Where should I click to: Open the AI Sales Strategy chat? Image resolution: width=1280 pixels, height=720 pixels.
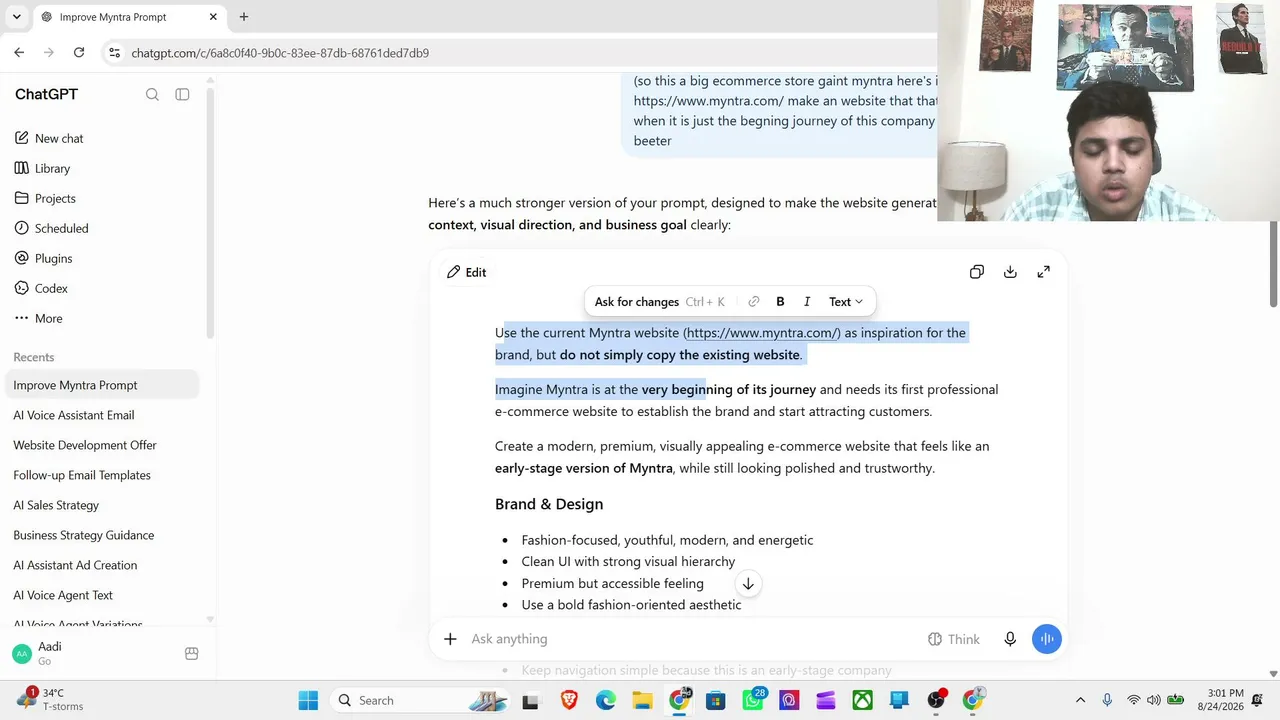tap(102, 505)
